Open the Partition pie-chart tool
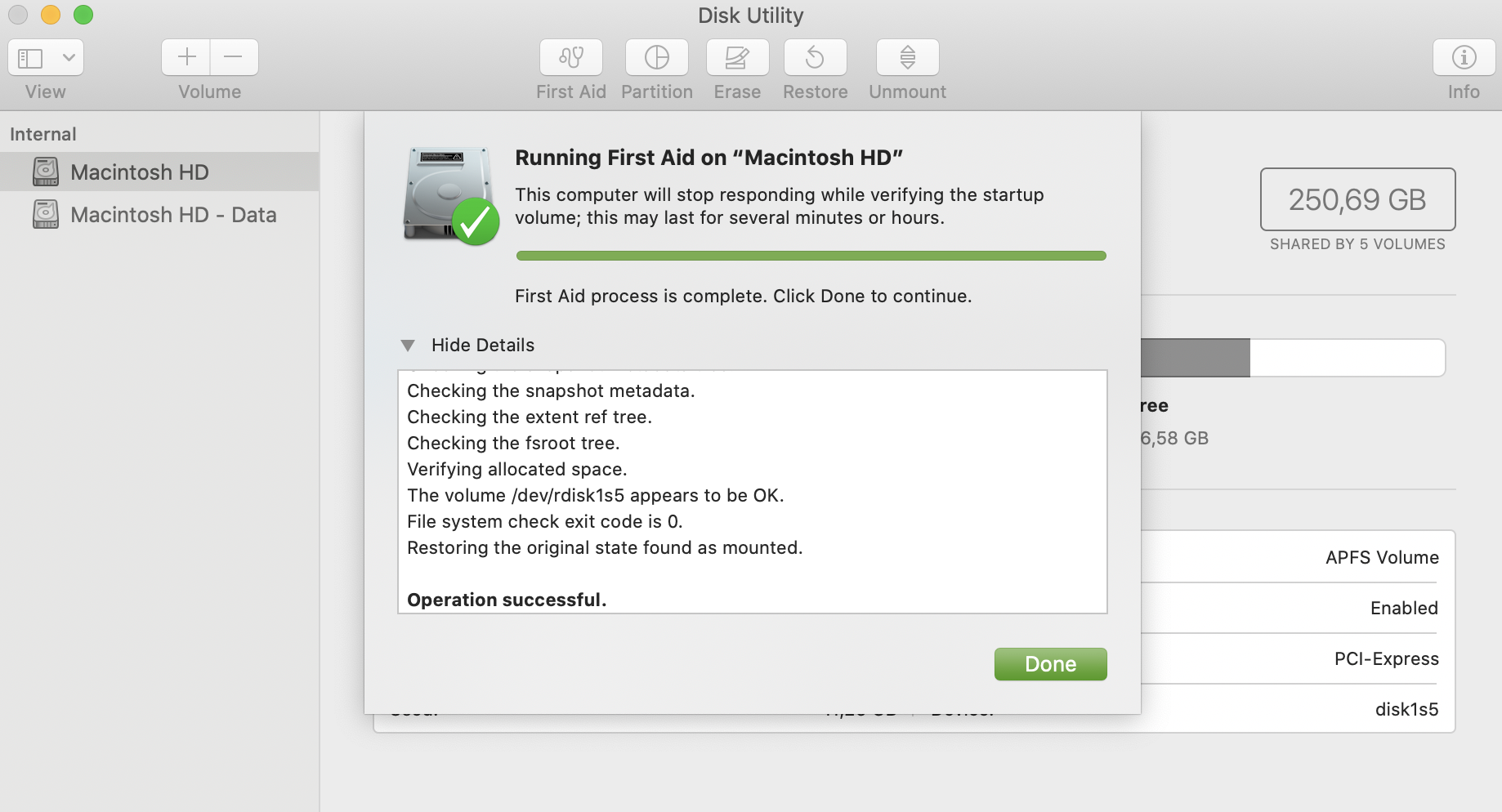The image size is (1502, 812). (657, 57)
